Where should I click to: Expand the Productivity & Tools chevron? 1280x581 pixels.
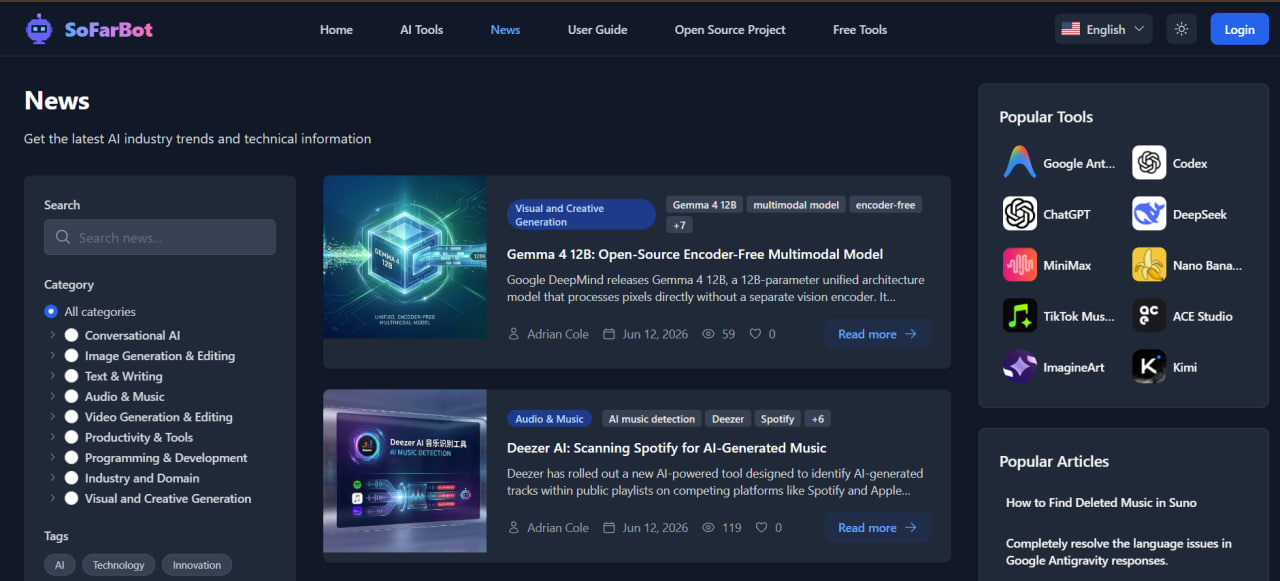(52, 437)
